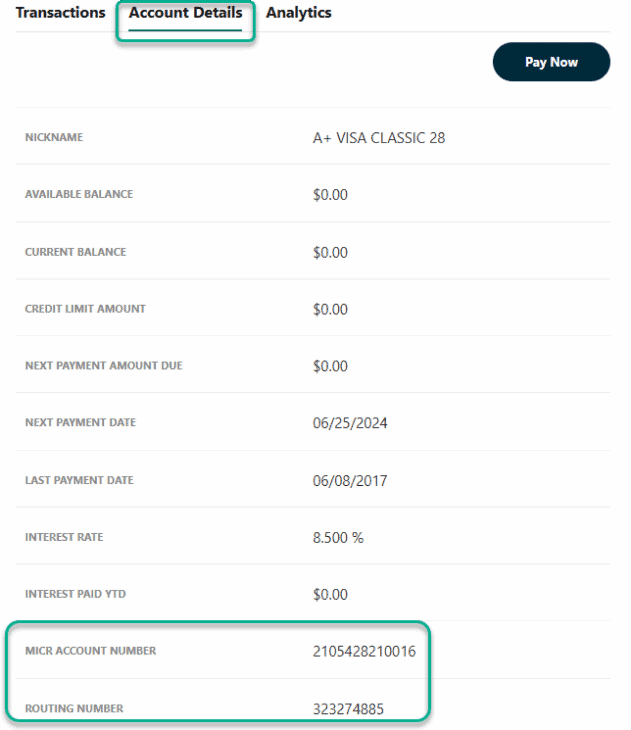
Task: Select the Next Payment Amount Due label
Action: (x=103, y=366)
